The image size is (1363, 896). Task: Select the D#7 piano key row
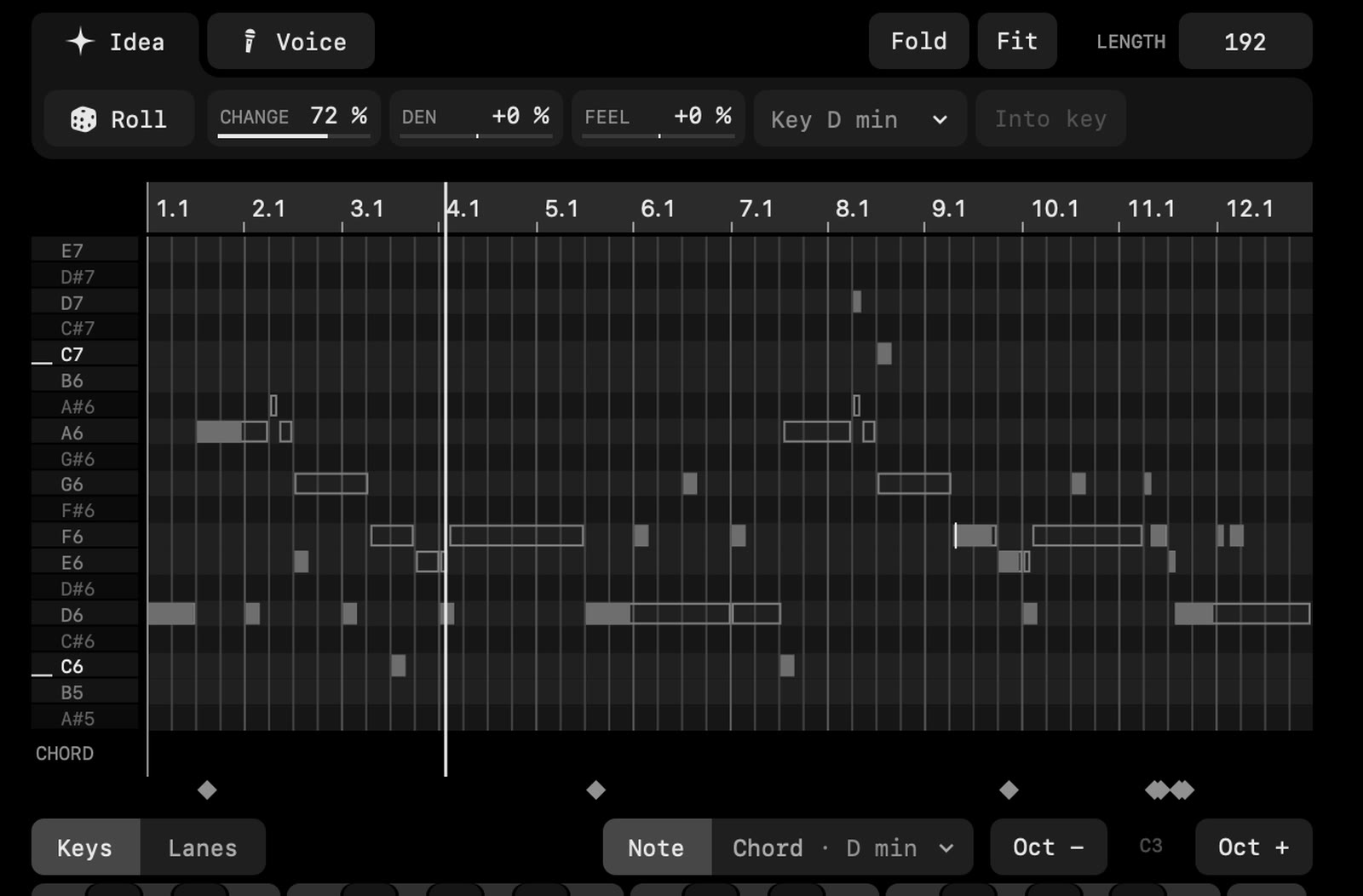tap(85, 277)
